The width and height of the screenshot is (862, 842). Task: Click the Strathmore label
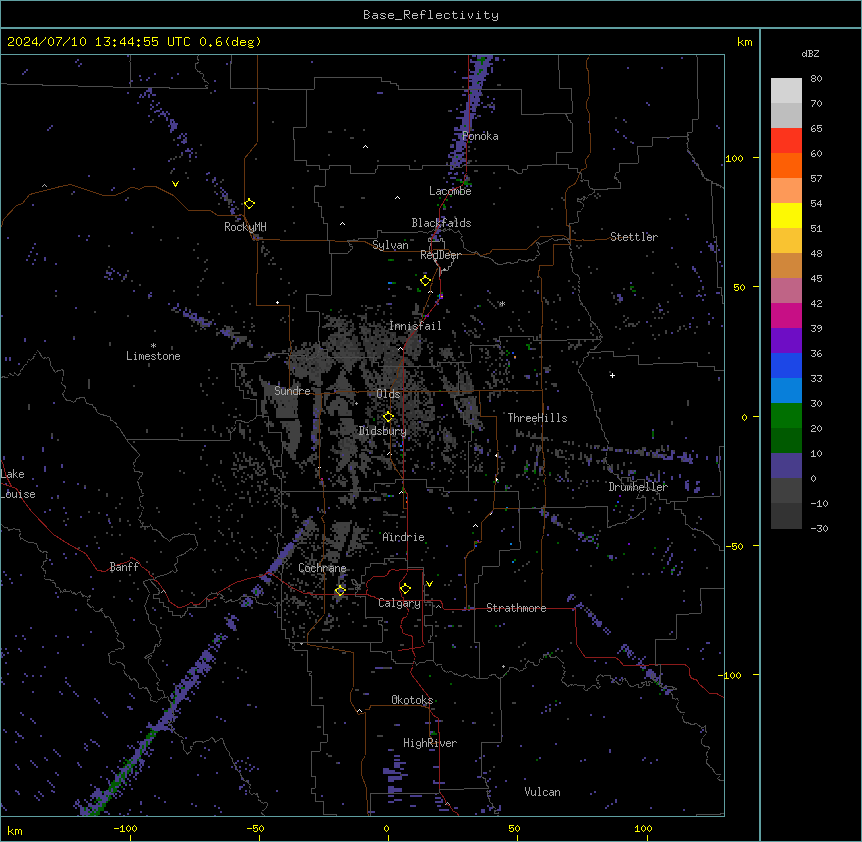pos(516,608)
